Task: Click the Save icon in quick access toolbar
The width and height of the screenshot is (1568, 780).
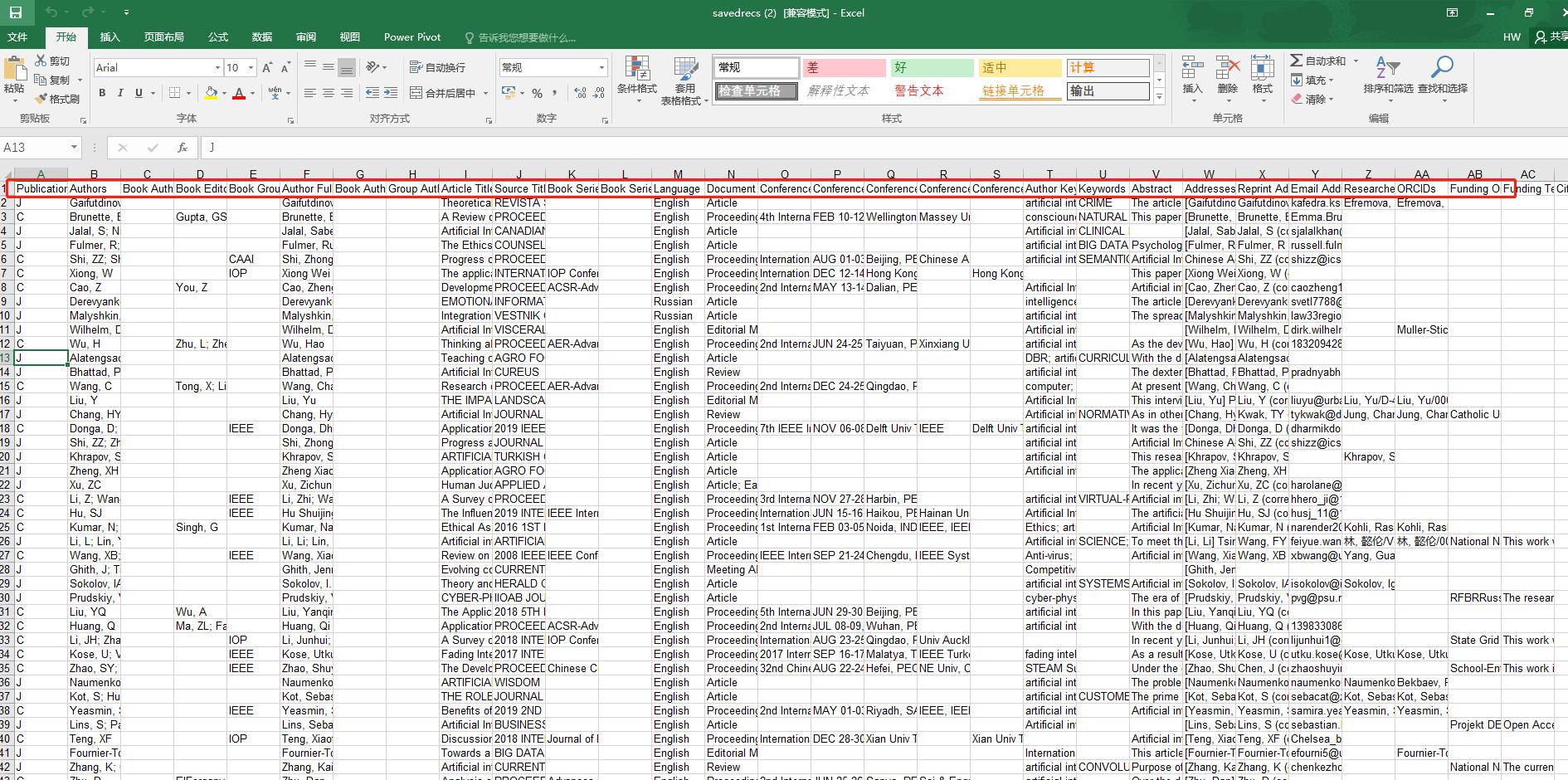Action: pyautogui.click(x=16, y=12)
